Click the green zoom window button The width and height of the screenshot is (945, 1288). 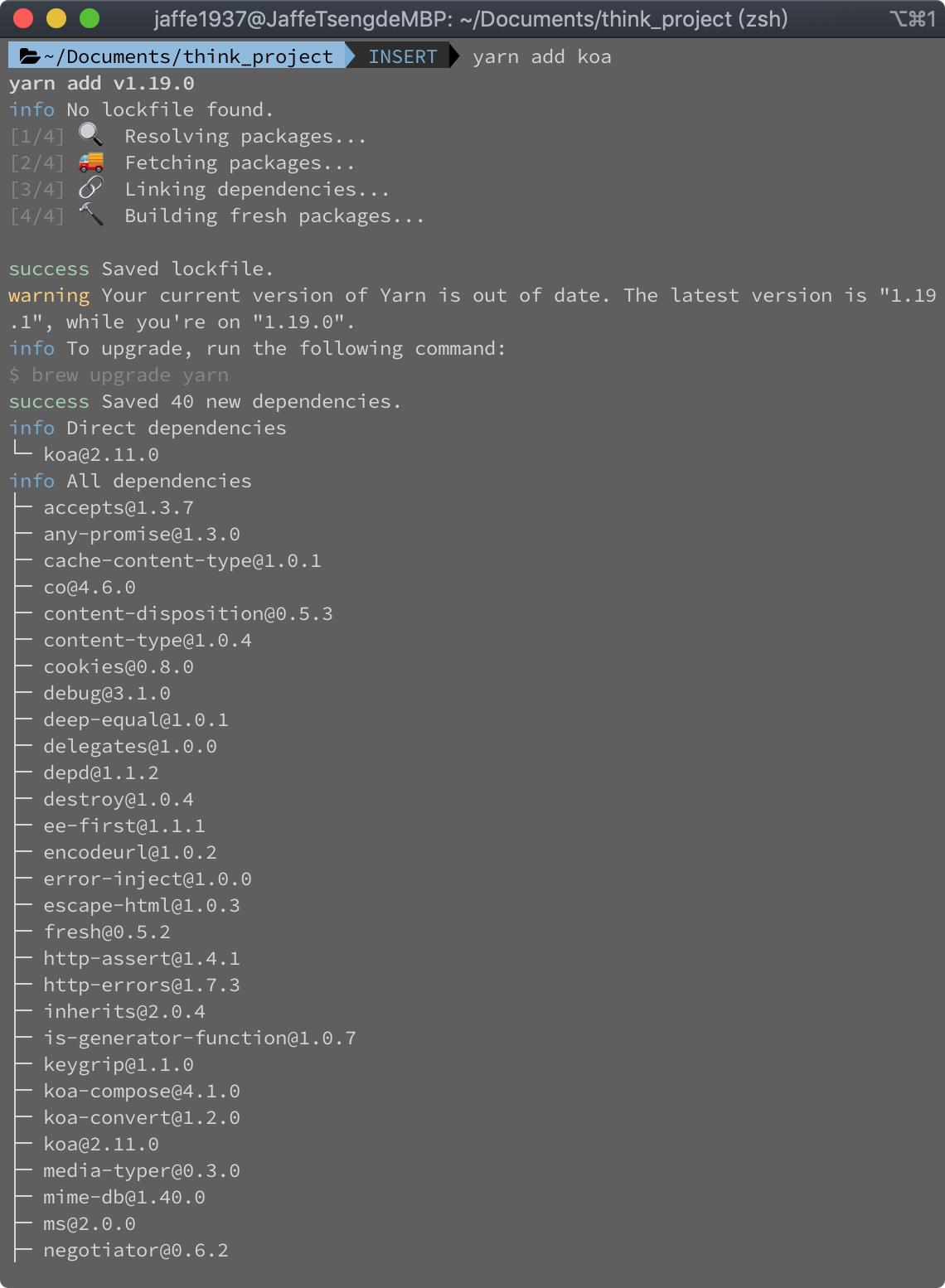89,18
